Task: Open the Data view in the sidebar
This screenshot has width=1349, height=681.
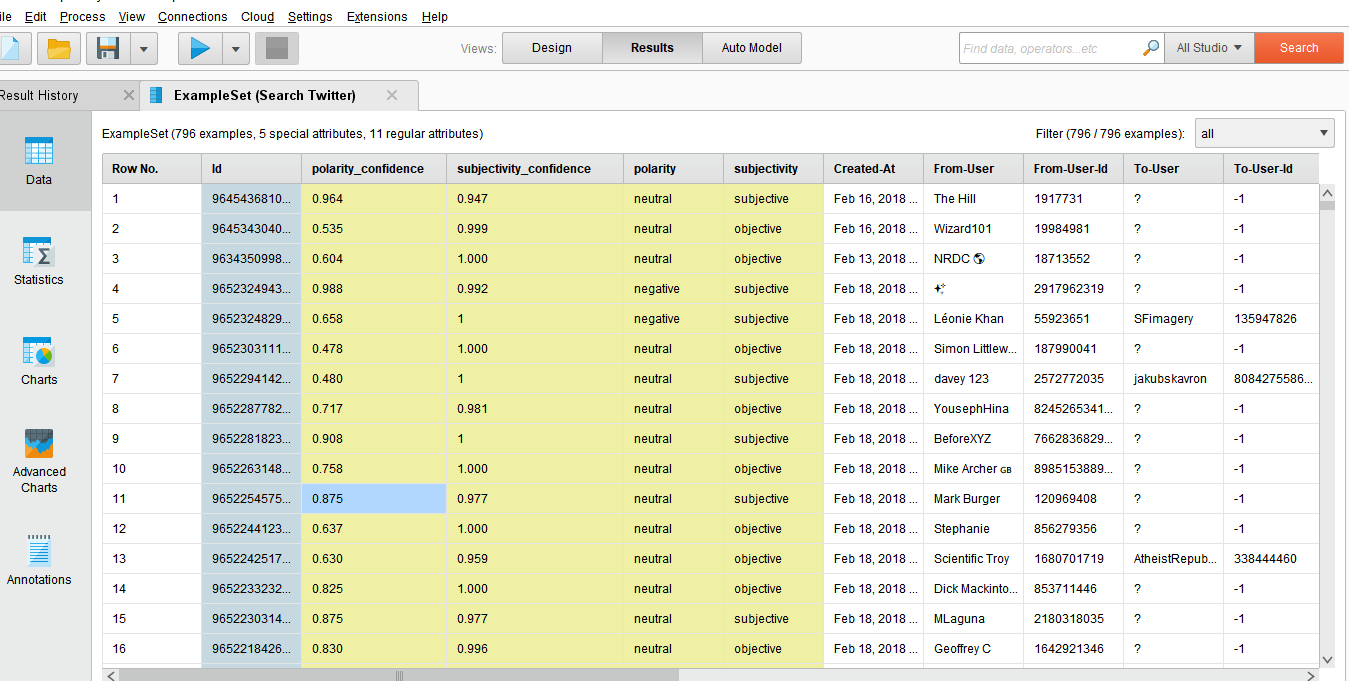Action: pyautogui.click(x=39, y=161)
